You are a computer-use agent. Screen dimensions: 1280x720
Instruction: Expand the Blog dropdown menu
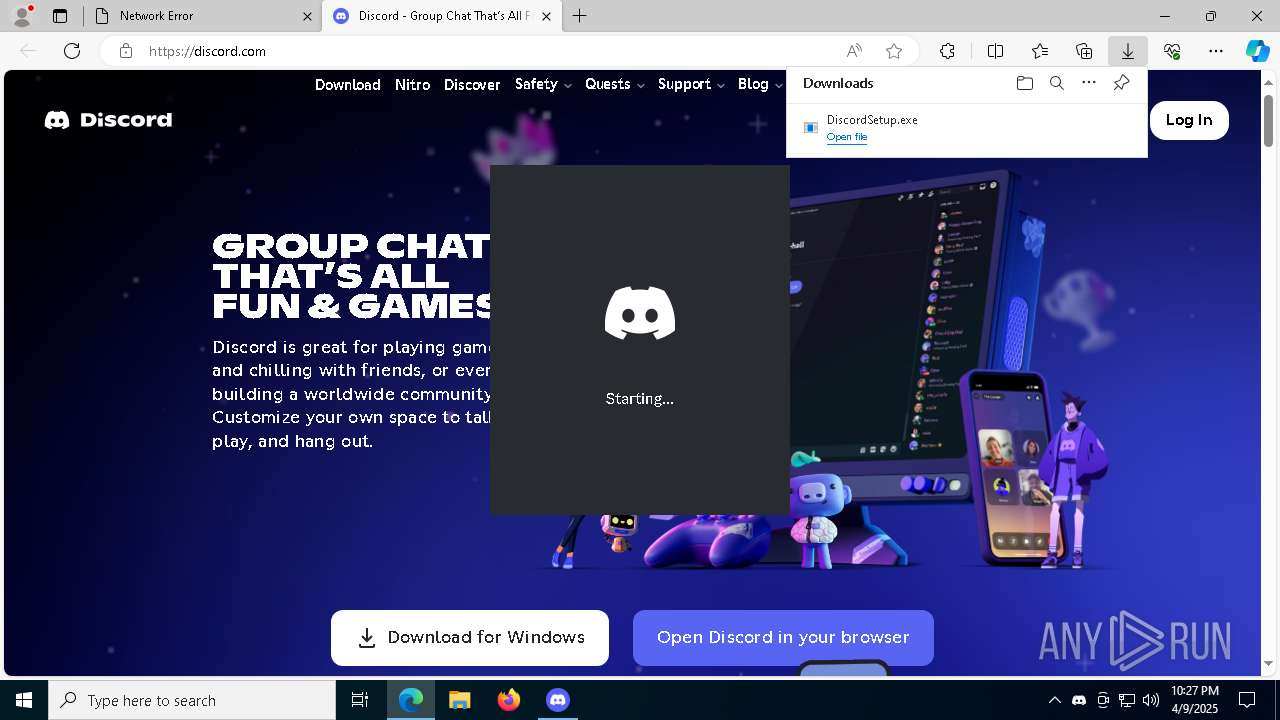click(x=760, y=85)
